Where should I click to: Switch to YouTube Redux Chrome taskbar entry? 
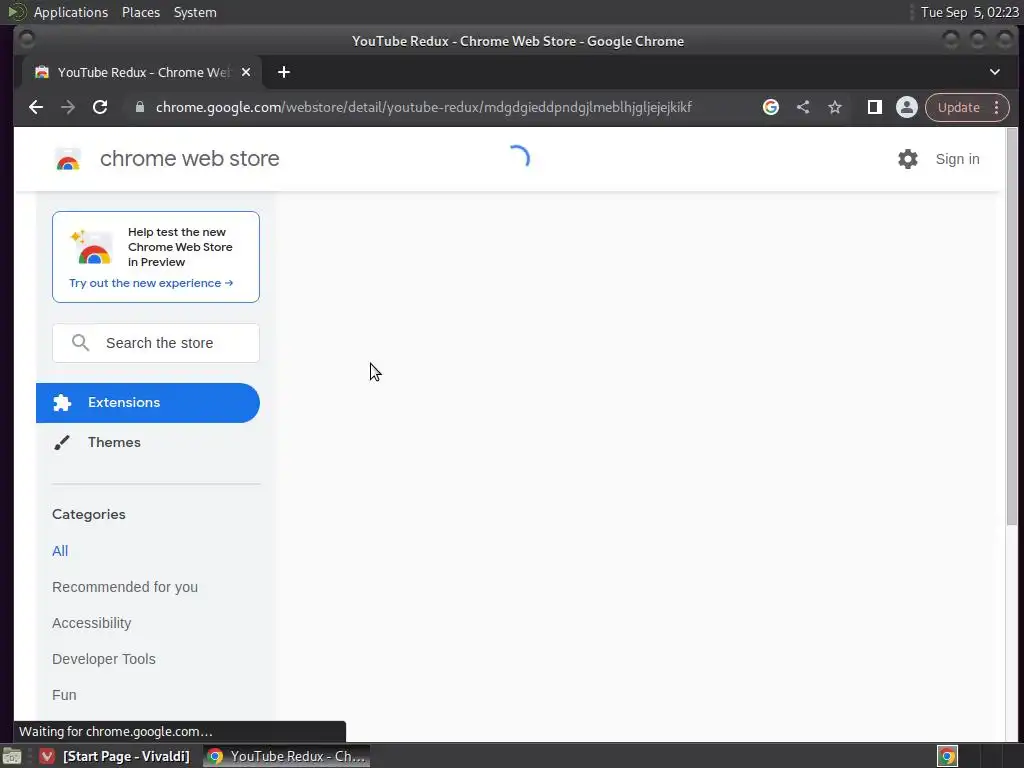point(286,756)
